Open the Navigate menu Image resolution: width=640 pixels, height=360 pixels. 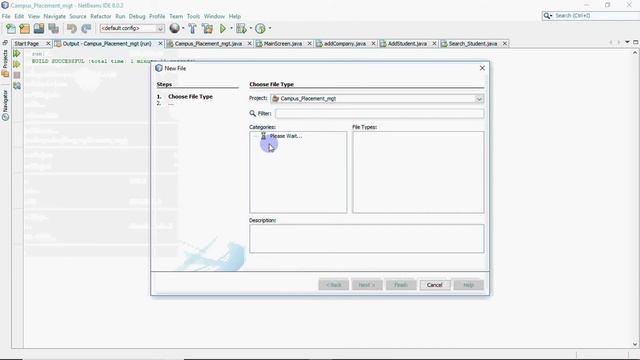[x=55, y=16]
